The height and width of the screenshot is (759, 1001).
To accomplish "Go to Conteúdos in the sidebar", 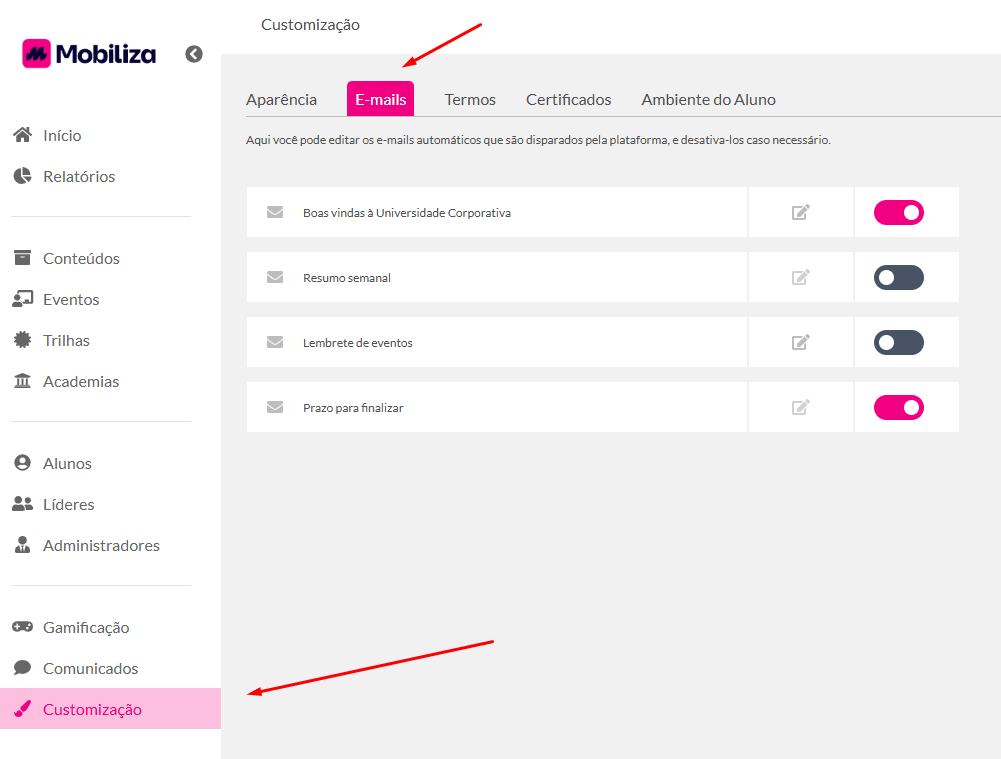I will click(81, 258).
